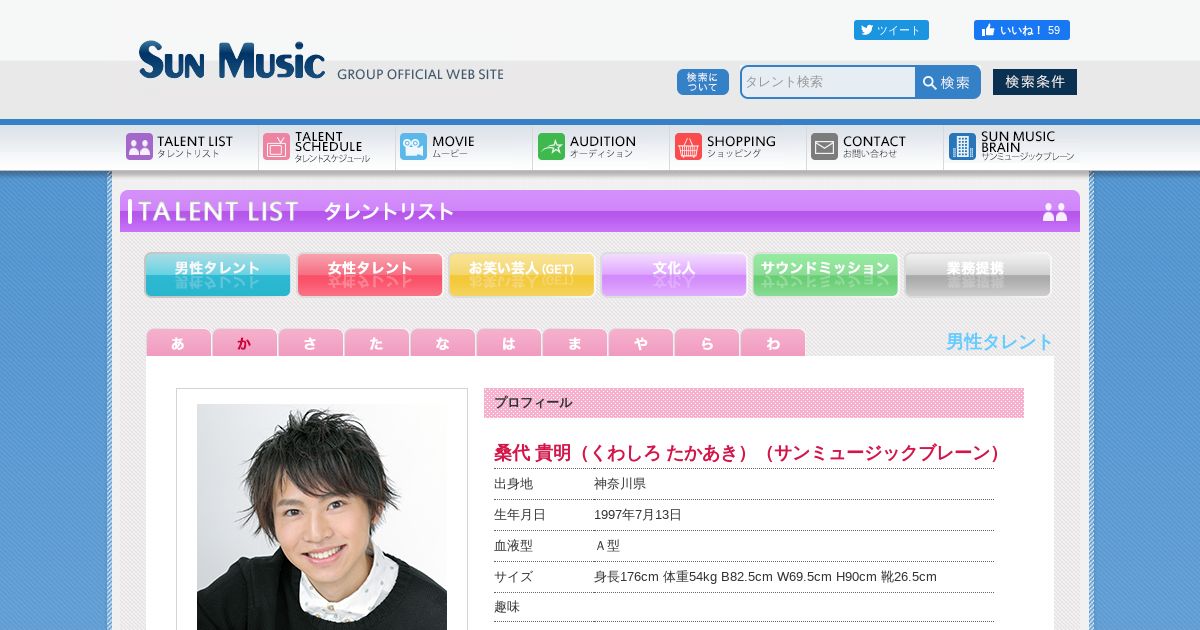Click the Sun Music Brain building icon
This screenshot has width=1200, height=630.
(x=962, y=147)
